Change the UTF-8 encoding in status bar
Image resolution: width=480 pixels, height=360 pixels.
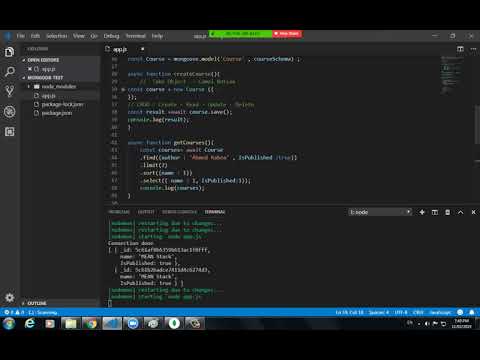click(401, 312)
